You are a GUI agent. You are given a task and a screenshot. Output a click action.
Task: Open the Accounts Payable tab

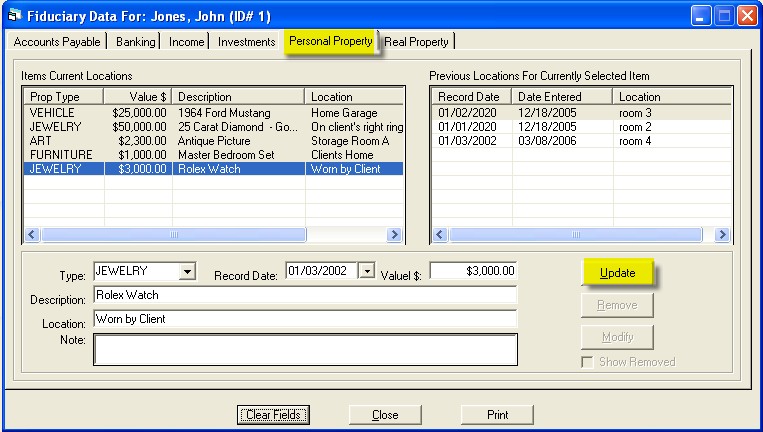pos(57,42)
